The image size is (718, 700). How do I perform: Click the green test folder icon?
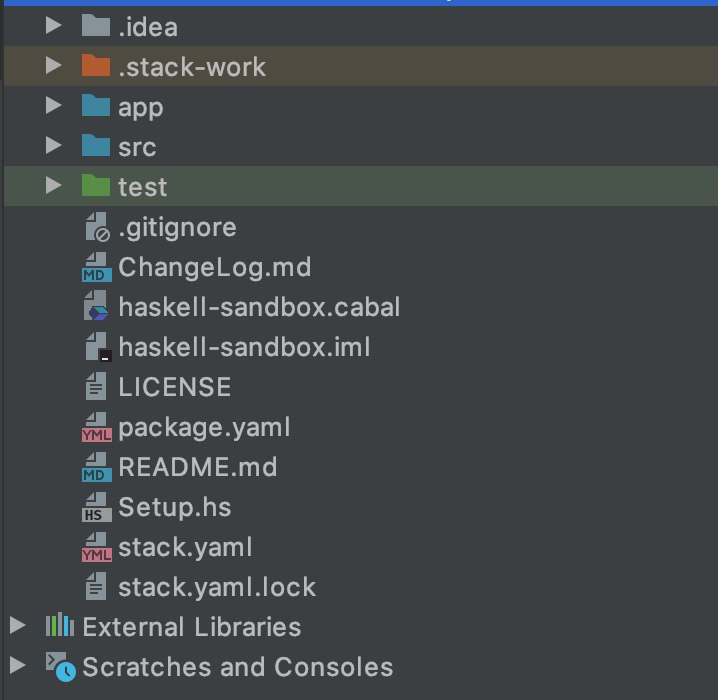(96, 187)
